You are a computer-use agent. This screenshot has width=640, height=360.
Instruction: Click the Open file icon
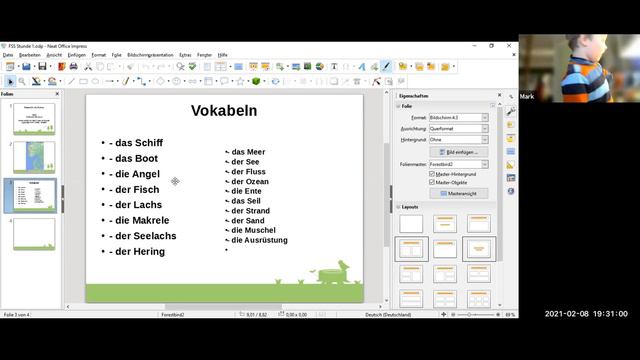tap(27, 67)
